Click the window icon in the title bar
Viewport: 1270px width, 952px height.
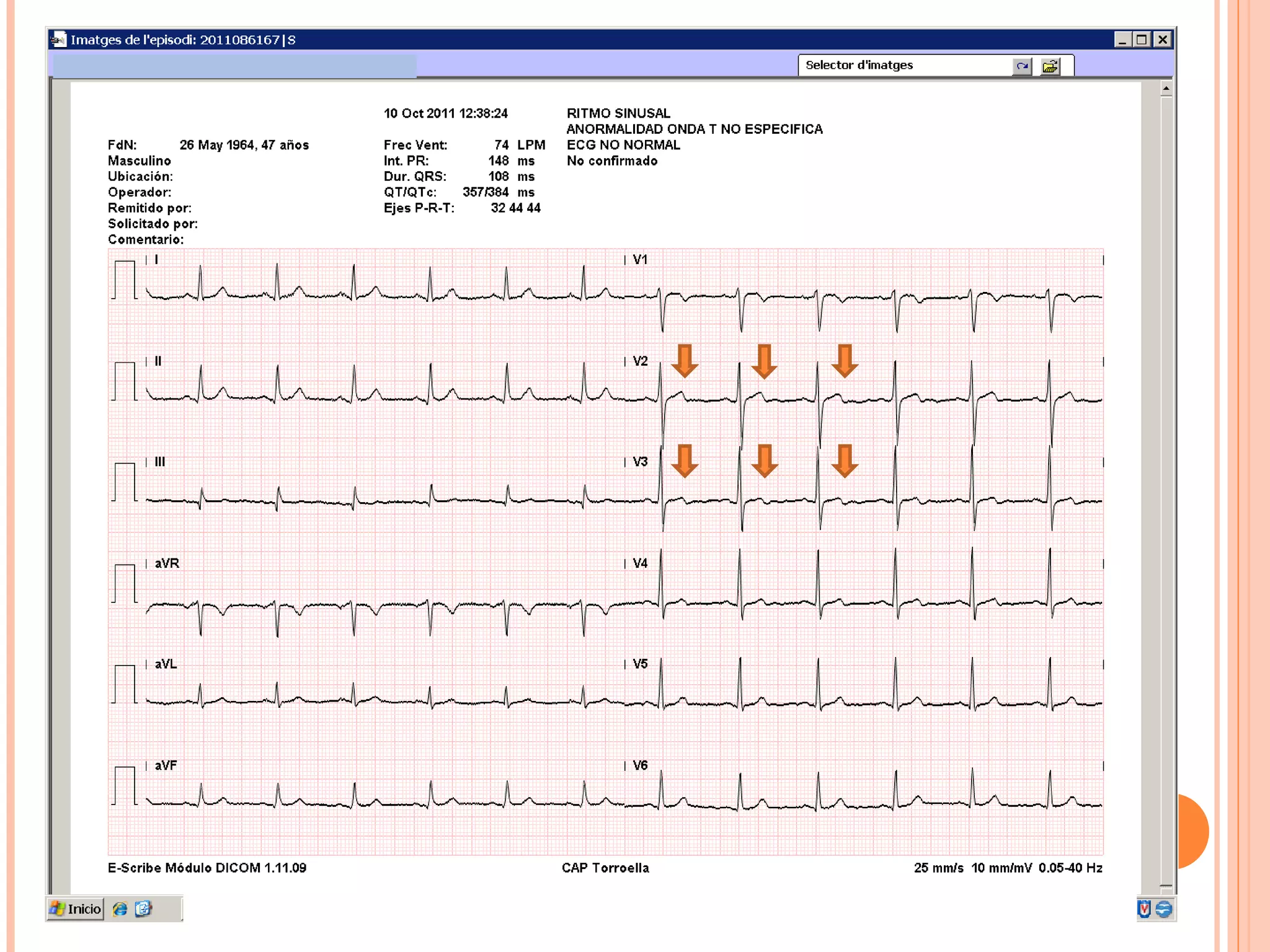[58, 40]
